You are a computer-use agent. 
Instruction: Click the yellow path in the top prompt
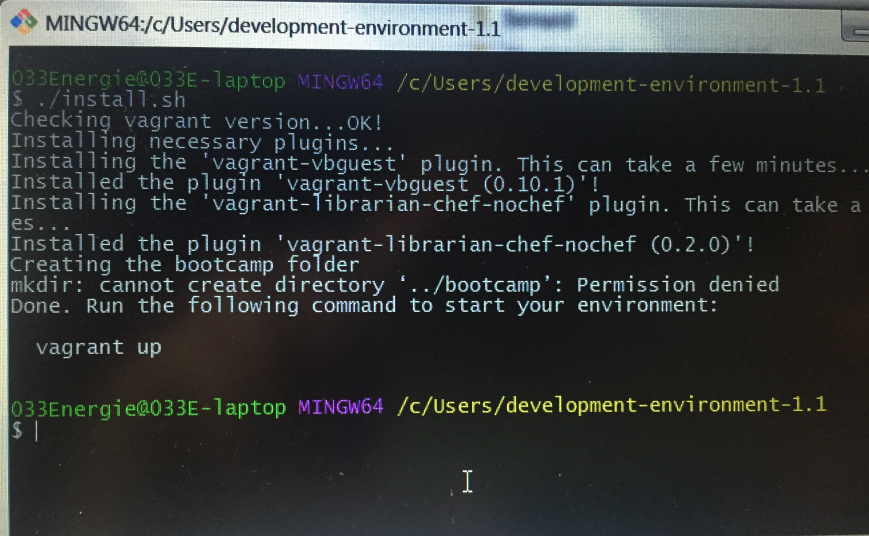(611, 83)
